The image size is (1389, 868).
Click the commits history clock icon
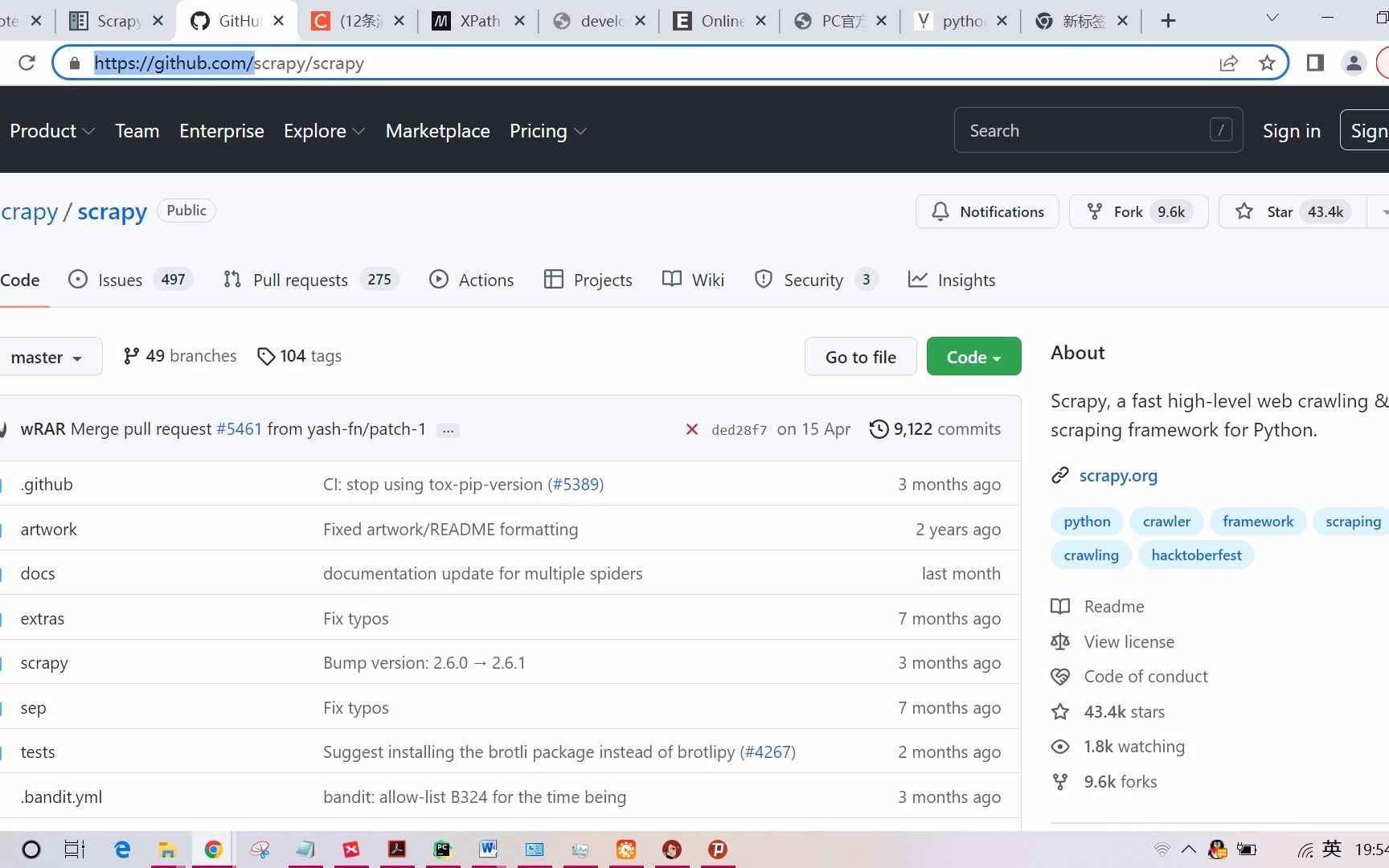tap(879, 429)
